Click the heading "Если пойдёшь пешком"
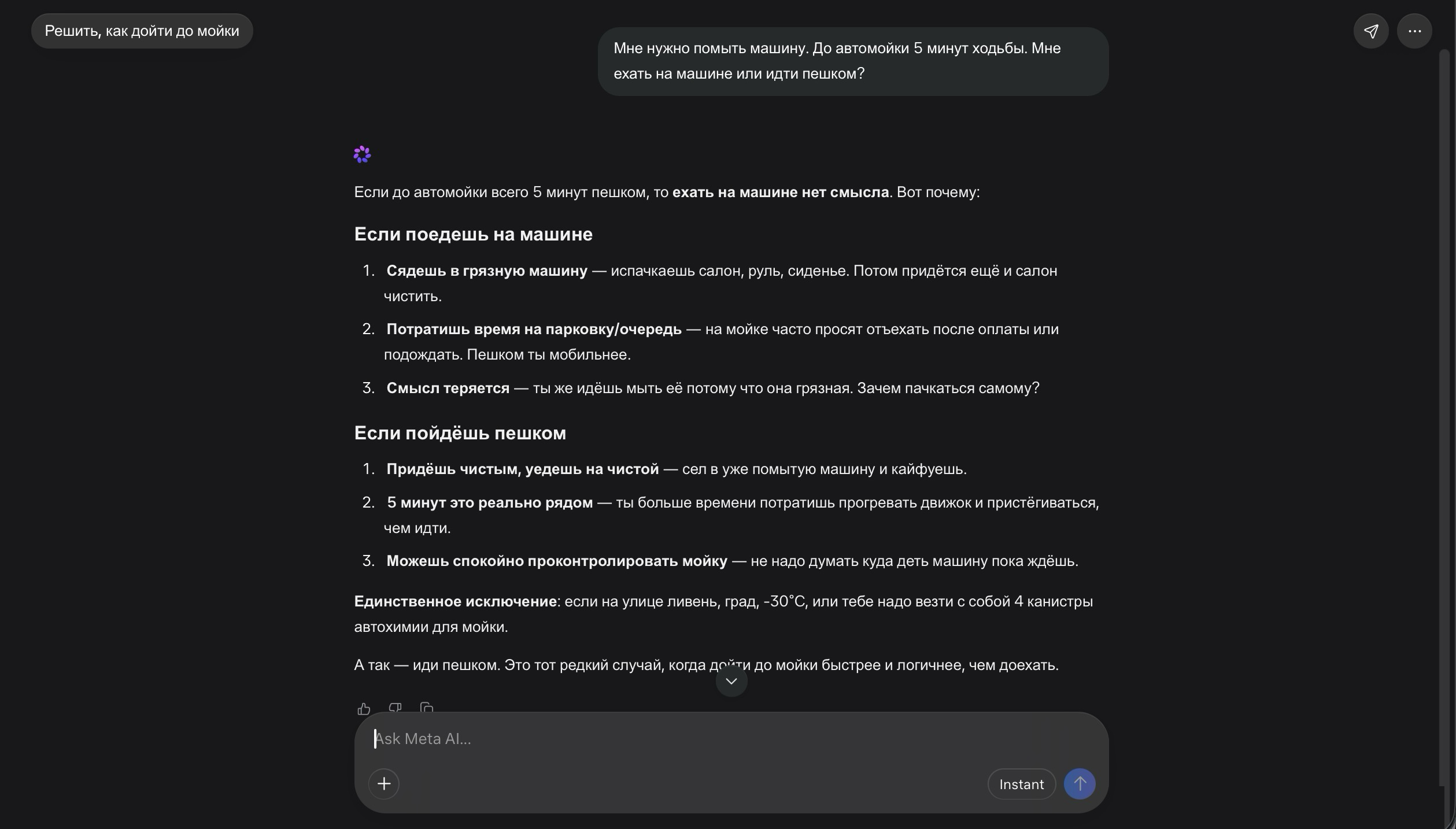The width and height of the screenshot is (1456, 829). click(460, 433)
